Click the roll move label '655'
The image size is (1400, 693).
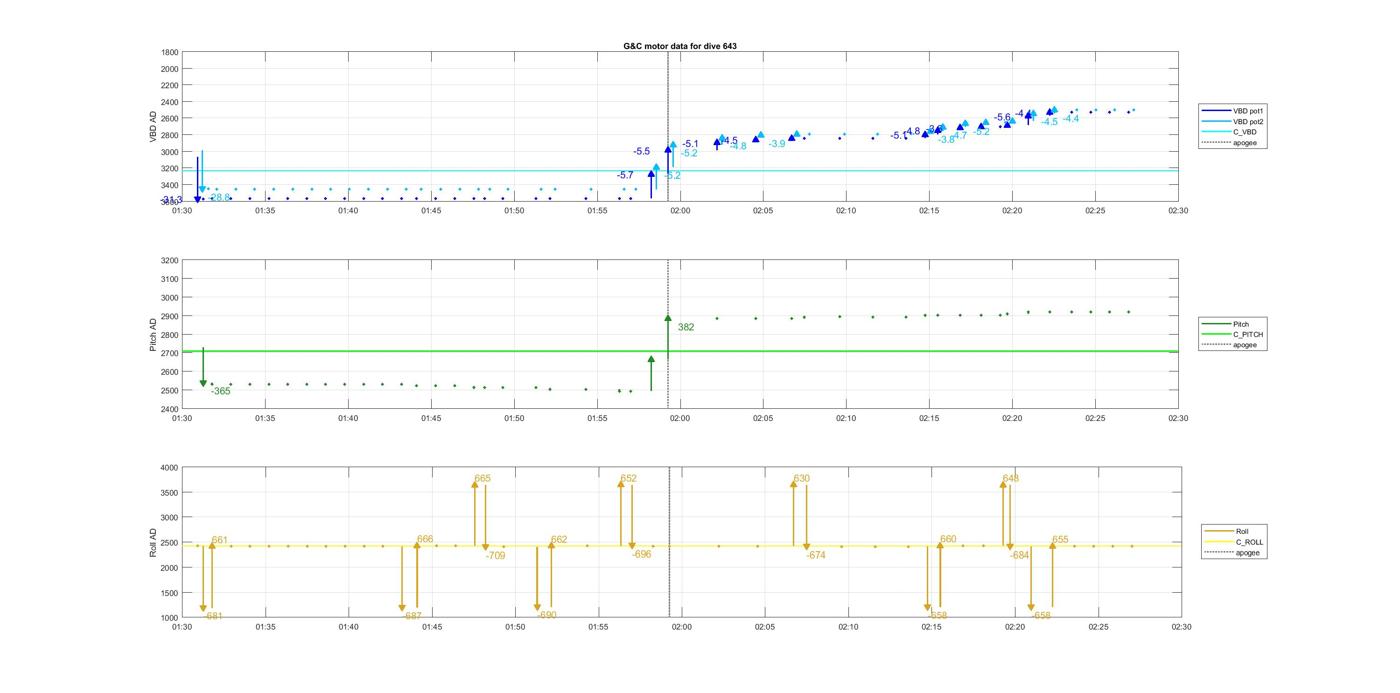(1060, 539)
